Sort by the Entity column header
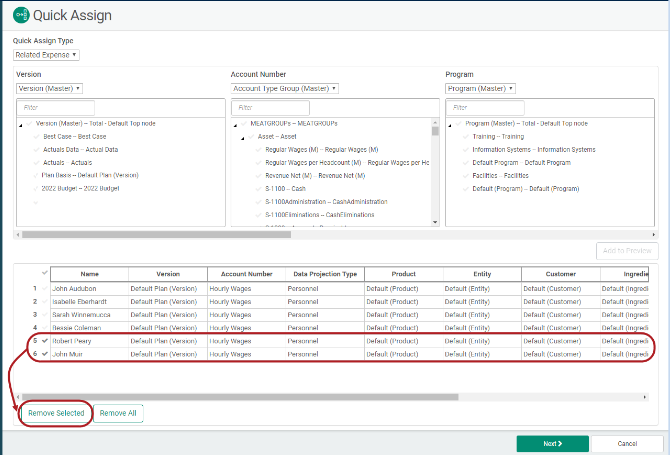 click(482, 274)
